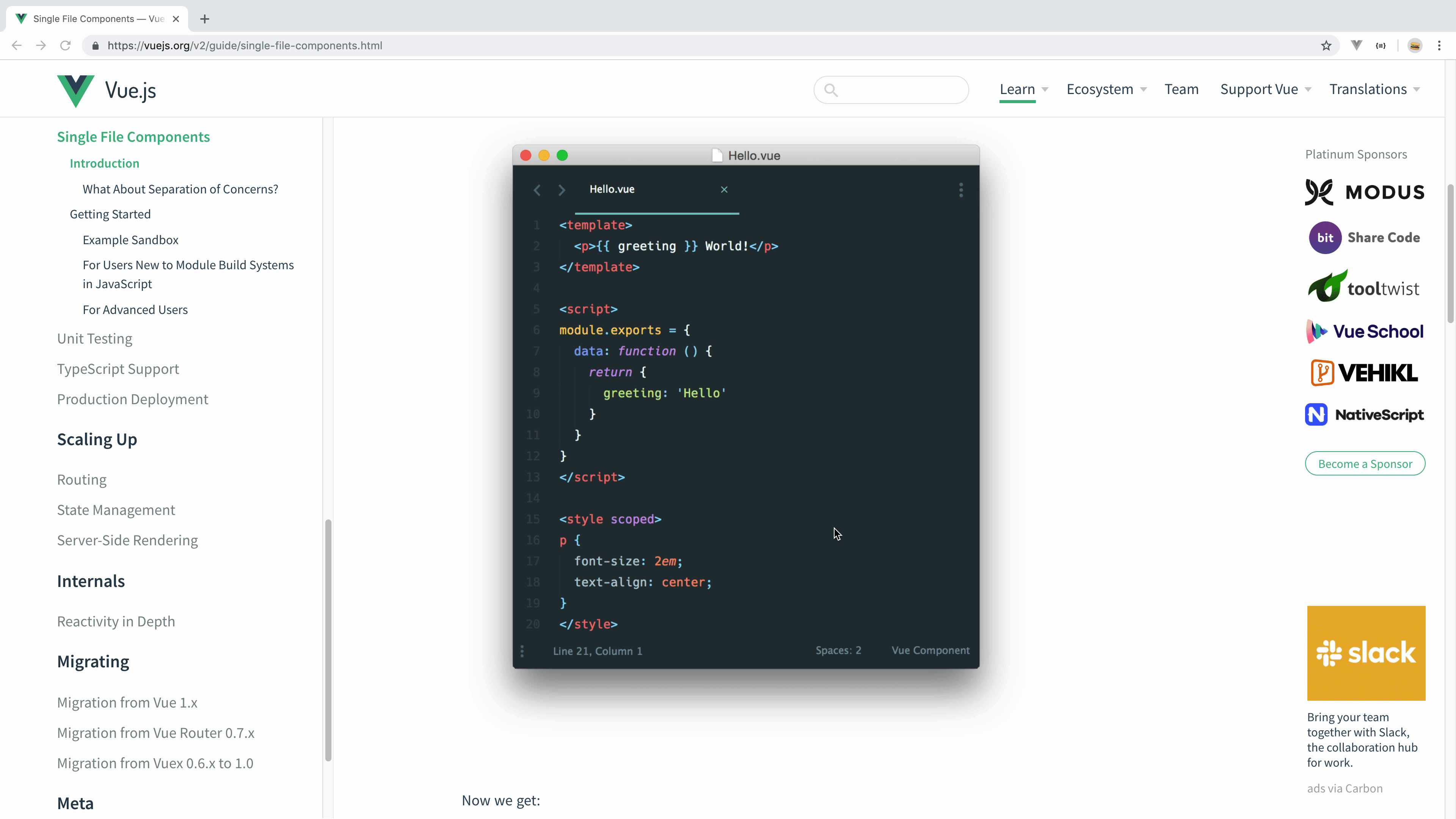Bookmark page with the star icon
Viewport: 1456px width, 819px height.
pos(1326,46)
